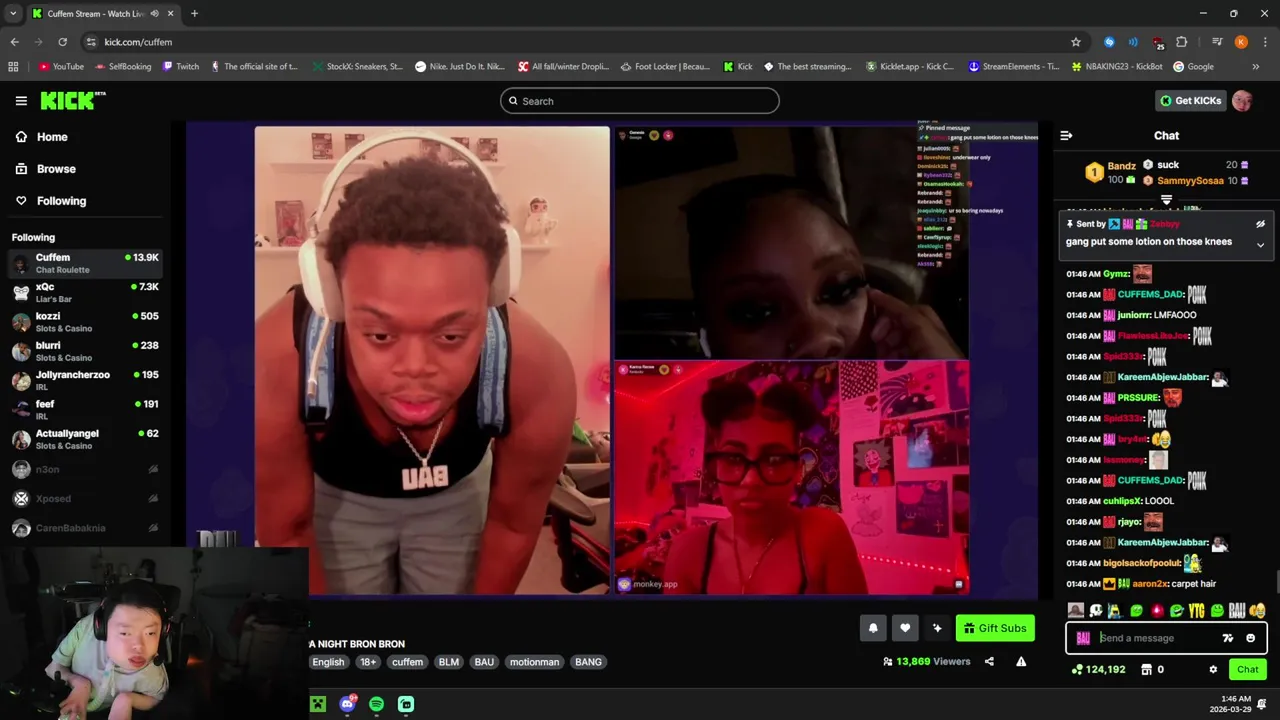
Task: Click the English language tag
Action: 328,662
